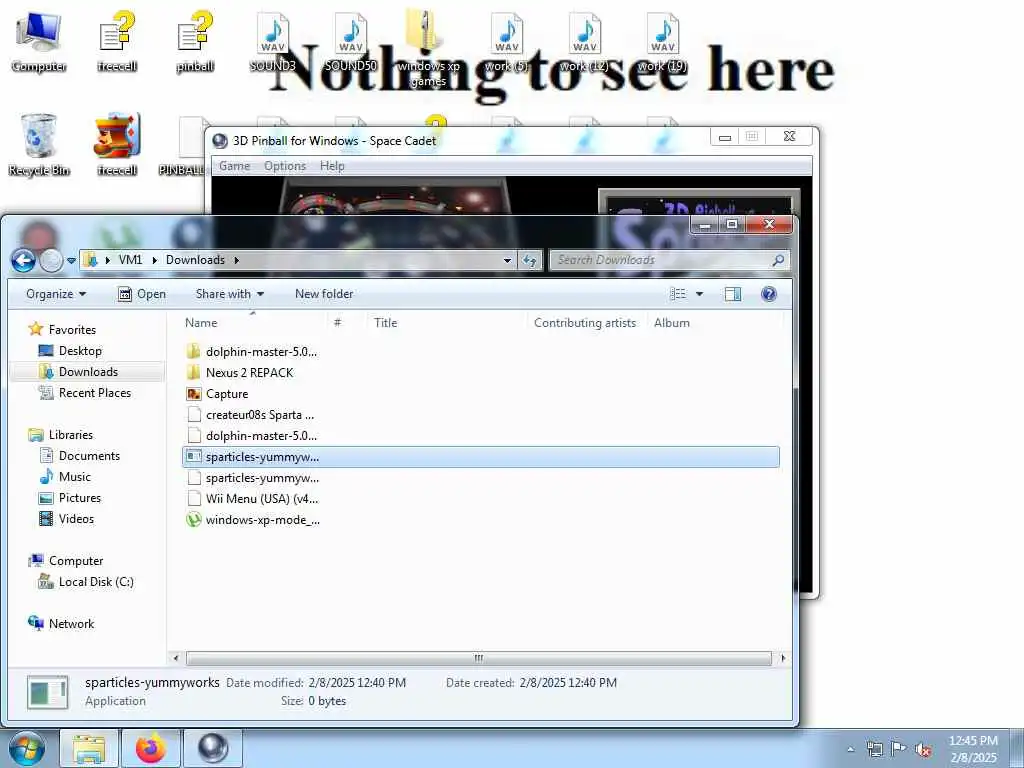
Task: Click the Forward arrow in Explorer
Action: 51,261
